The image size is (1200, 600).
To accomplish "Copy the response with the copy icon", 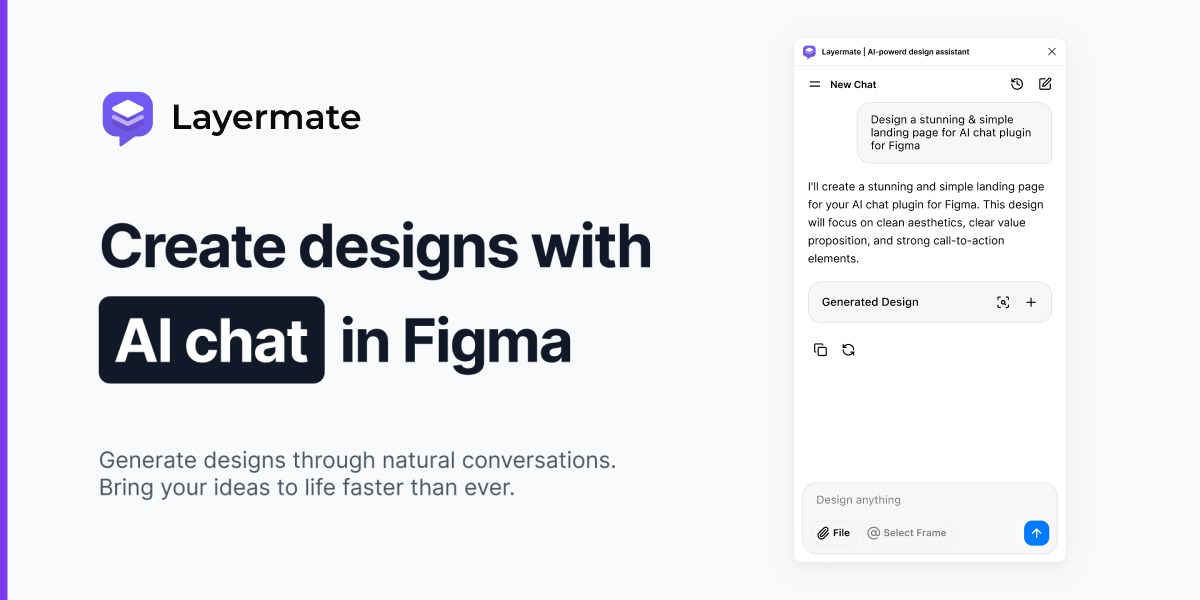I will pyautogui.click(x=820, y=350).
